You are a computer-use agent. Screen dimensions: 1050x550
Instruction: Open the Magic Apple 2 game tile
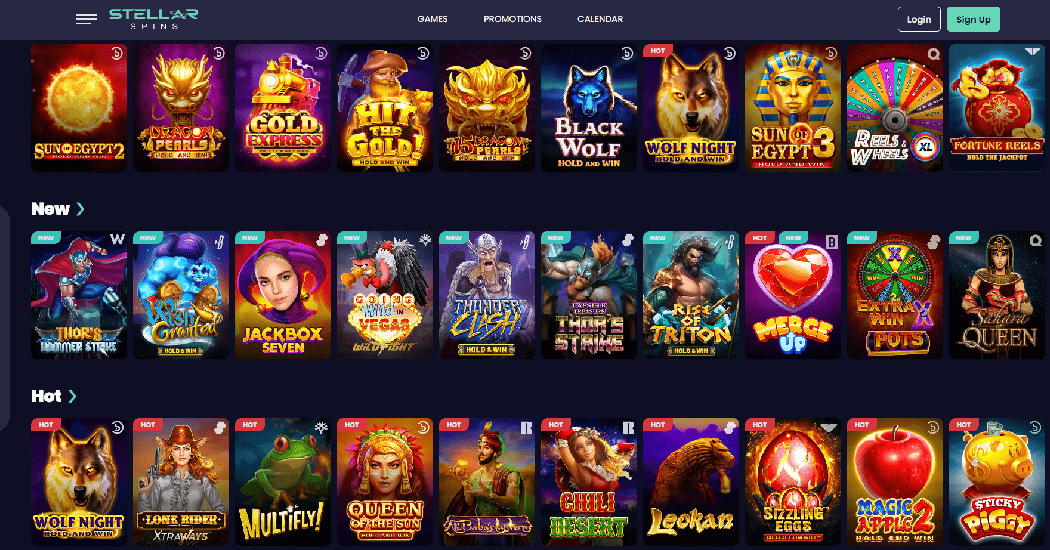coord(895,482)
